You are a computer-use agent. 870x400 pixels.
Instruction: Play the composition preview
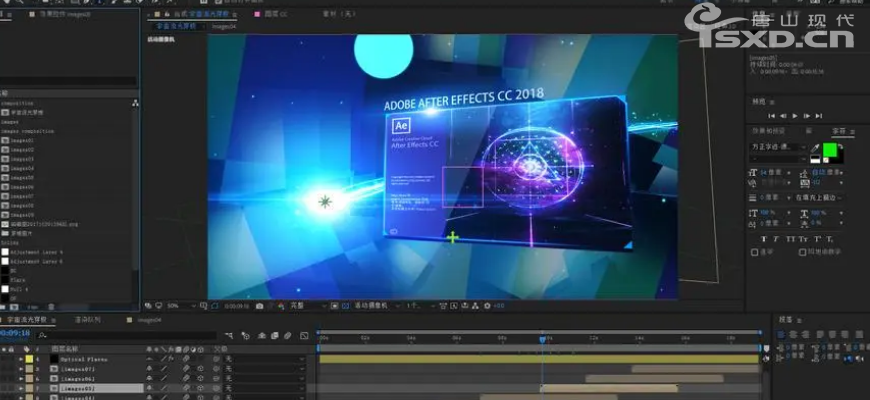pyautogui.click(x=795, y=116)
